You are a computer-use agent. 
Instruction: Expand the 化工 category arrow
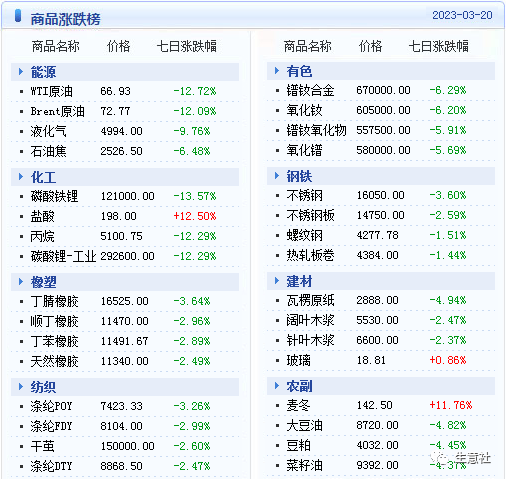(x=21, y=177)
